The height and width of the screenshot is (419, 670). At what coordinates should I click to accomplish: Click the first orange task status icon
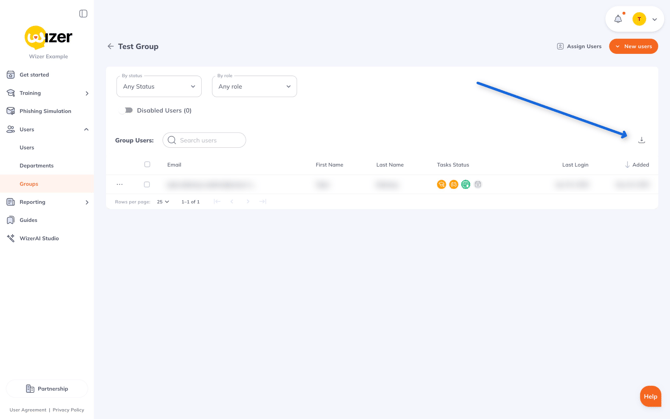441,185
